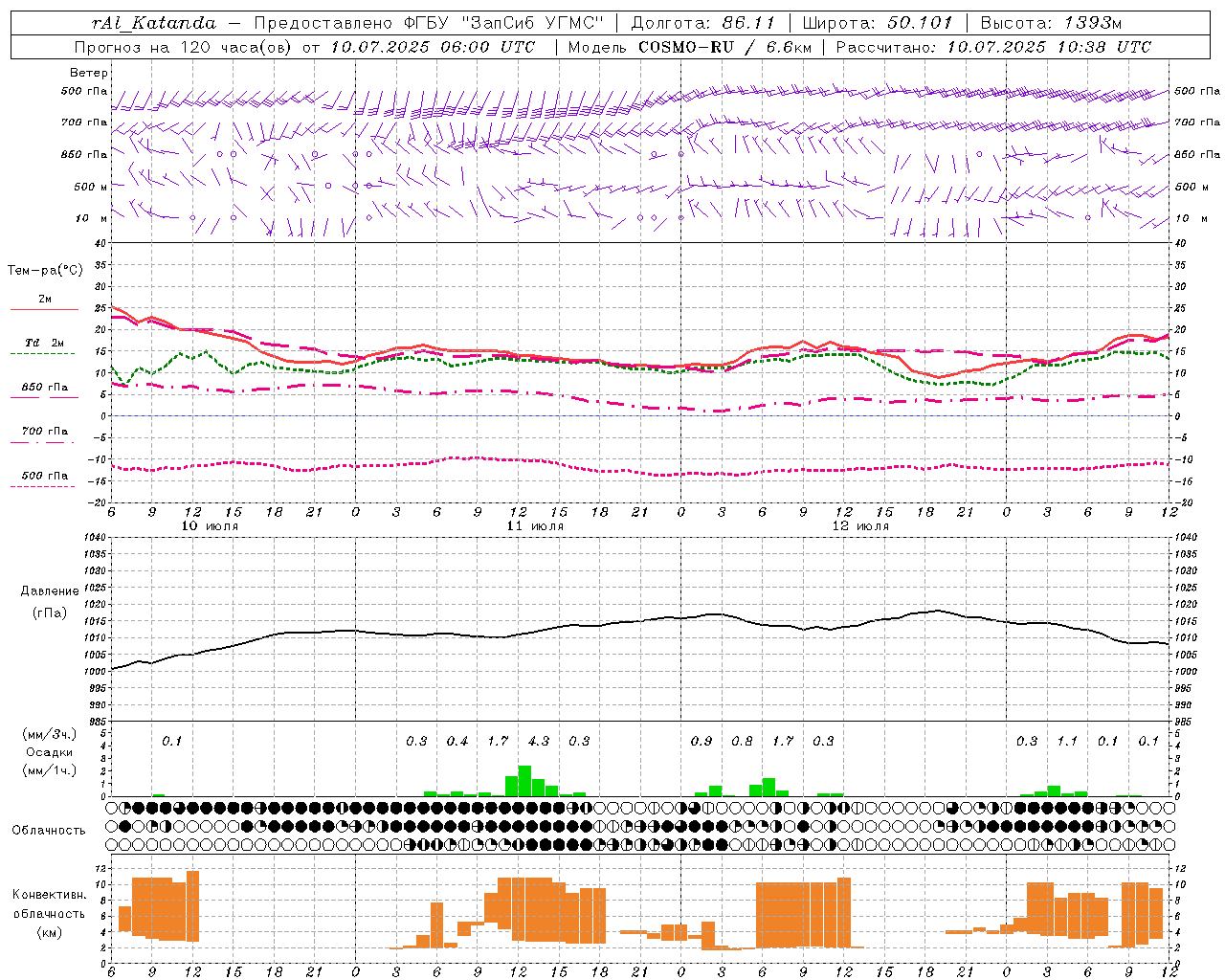Click the (мм/3ч.) unit label

pos(50,734)
